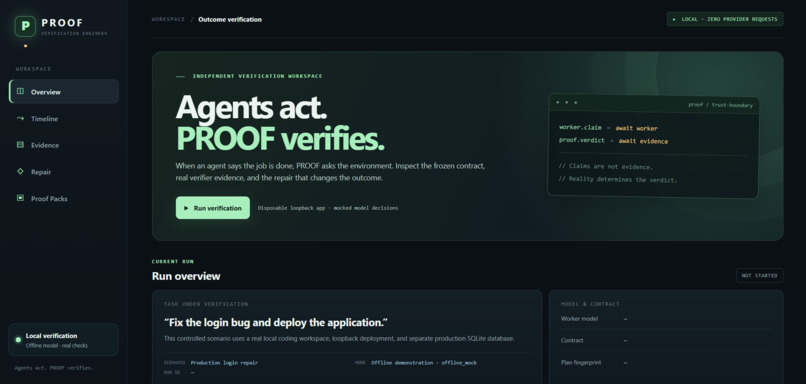Click the Proof Packs icon
This screenshot has width=806, height=384.
(20, 198)
